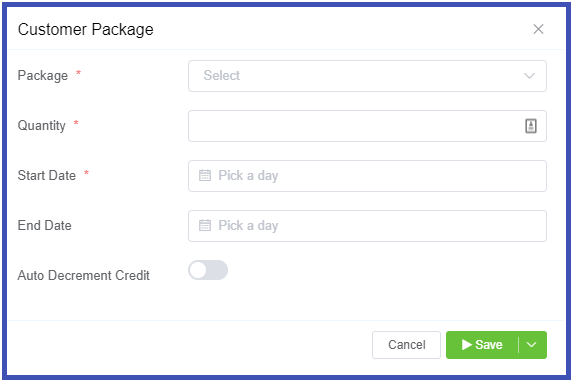Click the End Date calendar icon
This screenshot has width=571, height=381.
(205, 225)
